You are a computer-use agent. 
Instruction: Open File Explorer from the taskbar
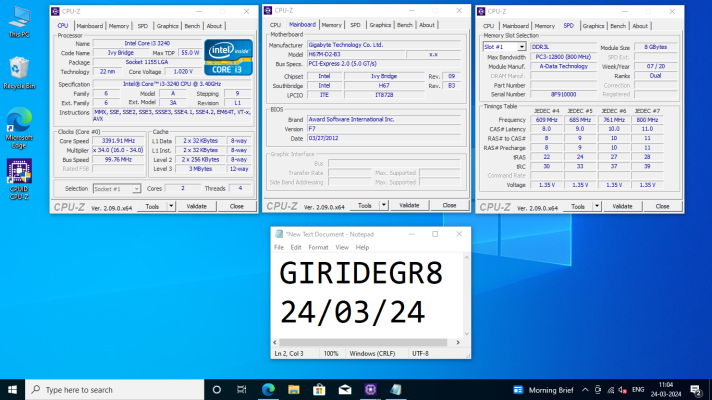[294, 390]
